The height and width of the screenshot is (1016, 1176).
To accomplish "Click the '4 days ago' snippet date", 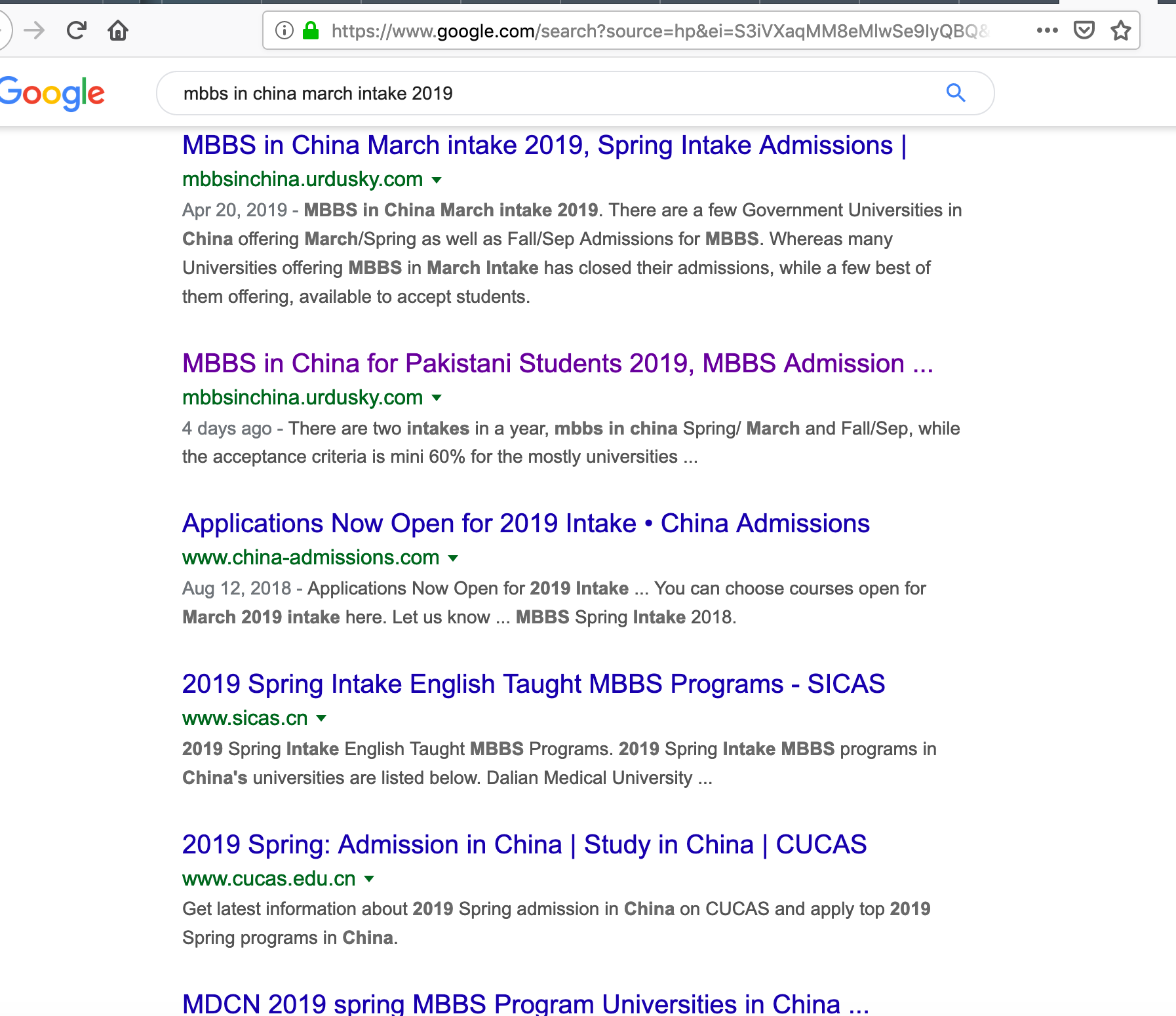I will point(227,429).
